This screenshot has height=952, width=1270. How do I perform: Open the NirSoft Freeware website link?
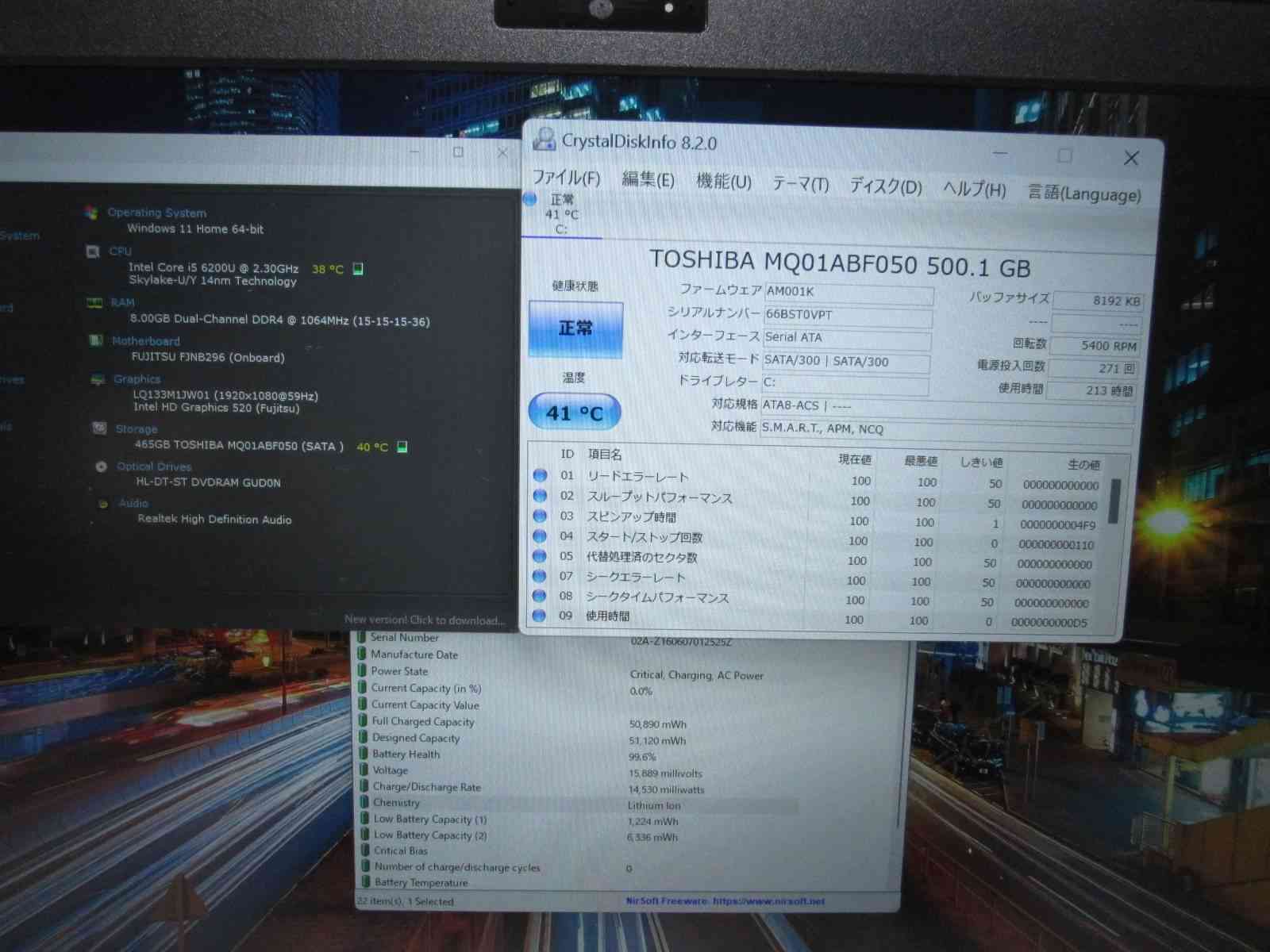click(x=725, y=901)
